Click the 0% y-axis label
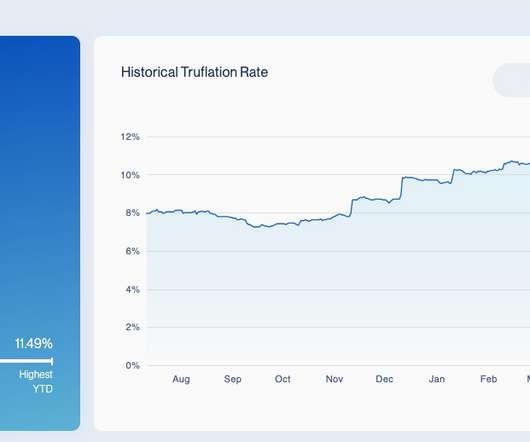The width and height of the screenshot is (530, 442). 132,365
